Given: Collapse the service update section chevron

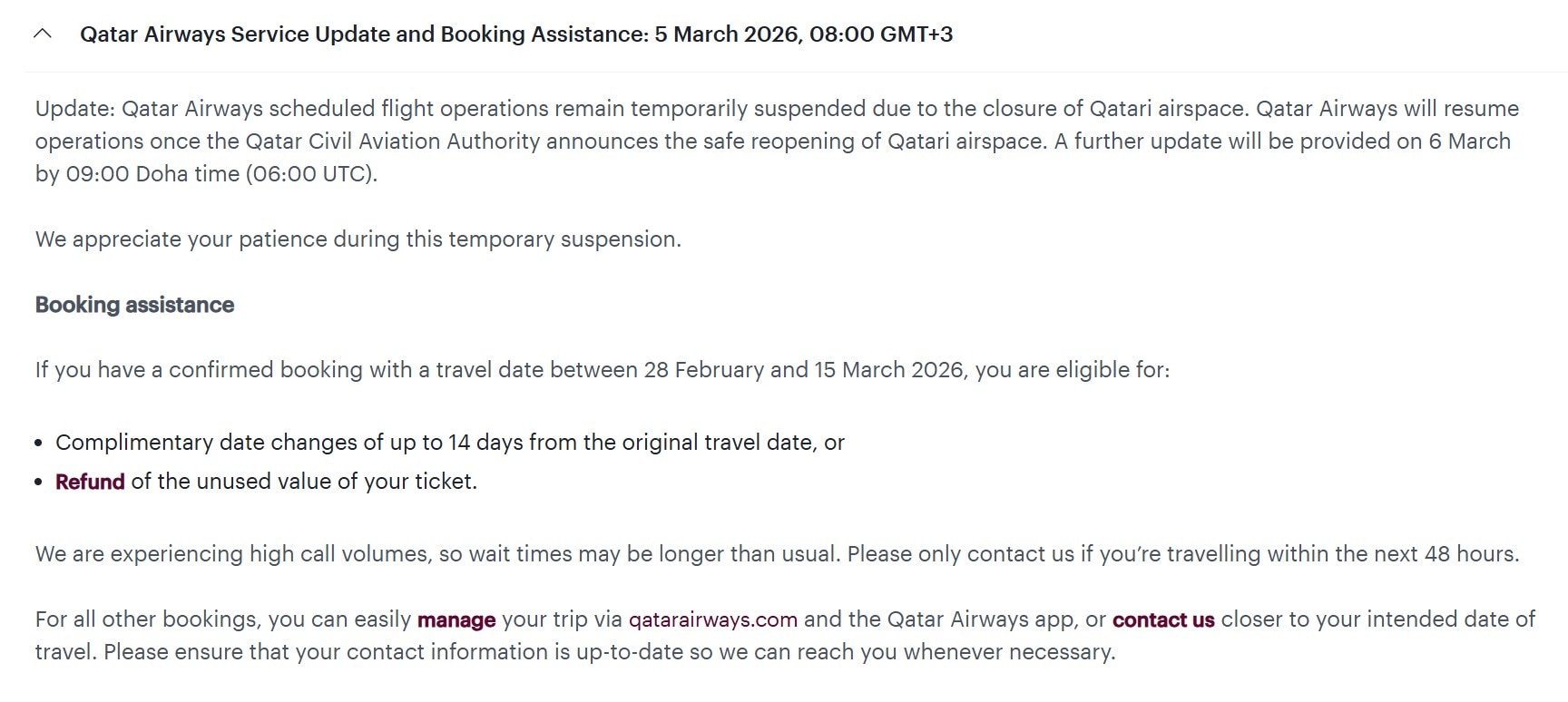Looking at the screenshot, I should pyautogui.click(x=42, y=34).
